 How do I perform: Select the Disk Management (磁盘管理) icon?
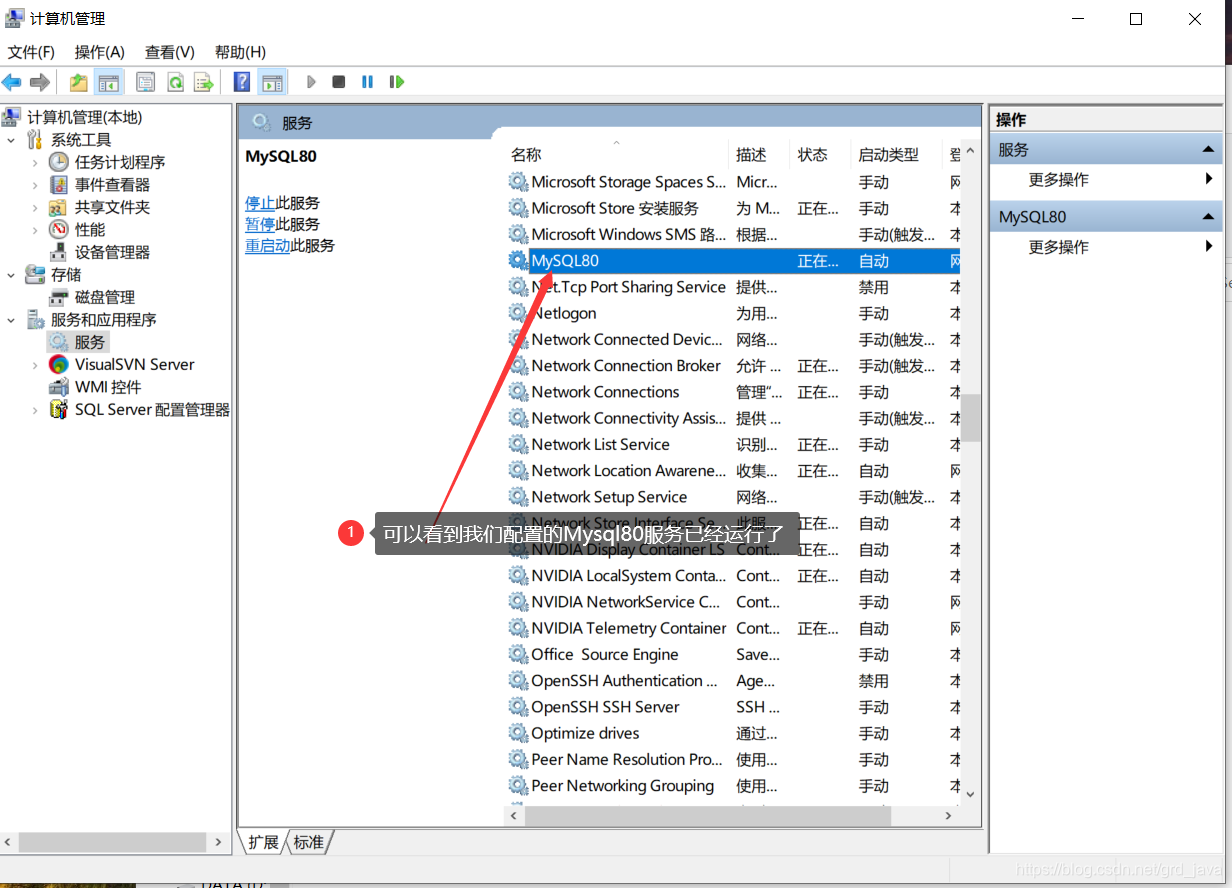click(x=59, y=297)
